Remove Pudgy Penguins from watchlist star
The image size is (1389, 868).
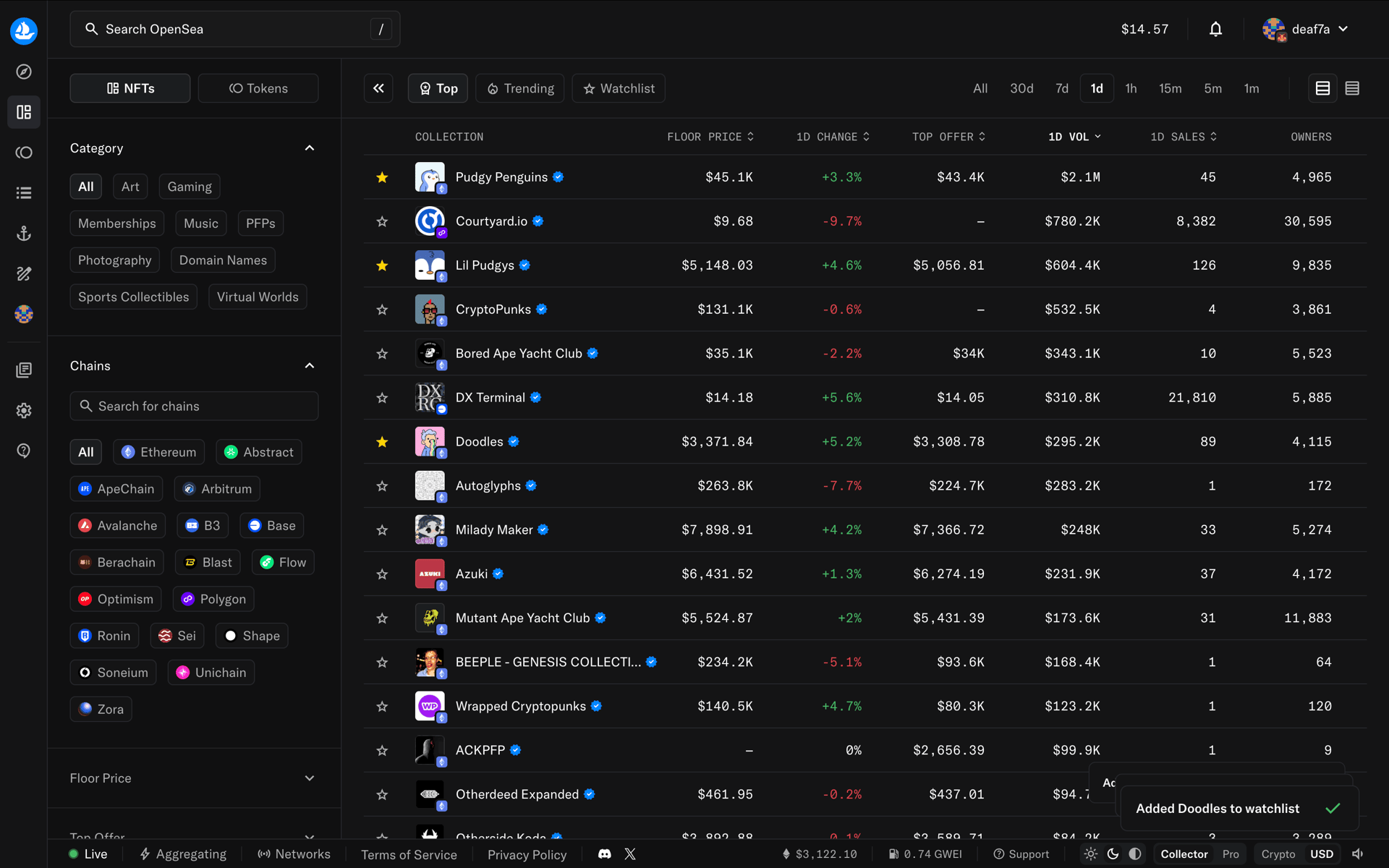pos(382,177)
